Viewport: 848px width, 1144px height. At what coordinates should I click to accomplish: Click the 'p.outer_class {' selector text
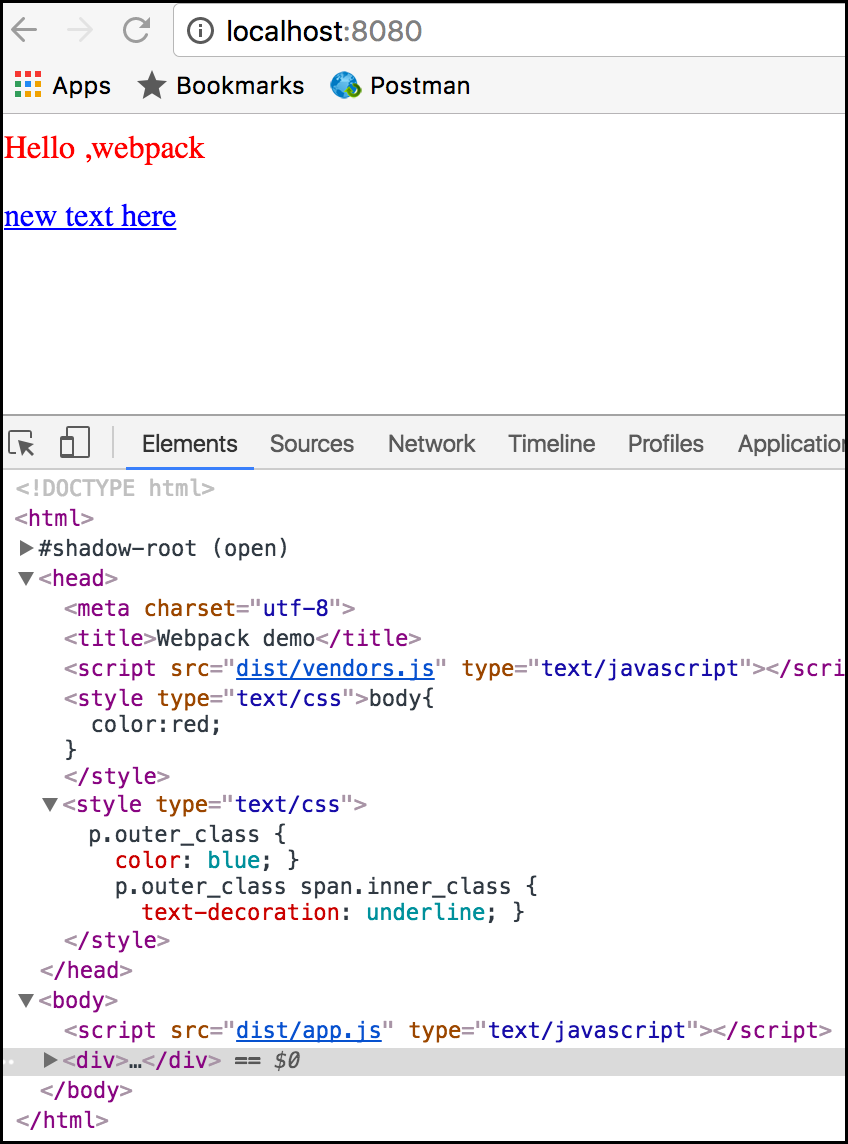pyautogui.click(x=188, y=834)
